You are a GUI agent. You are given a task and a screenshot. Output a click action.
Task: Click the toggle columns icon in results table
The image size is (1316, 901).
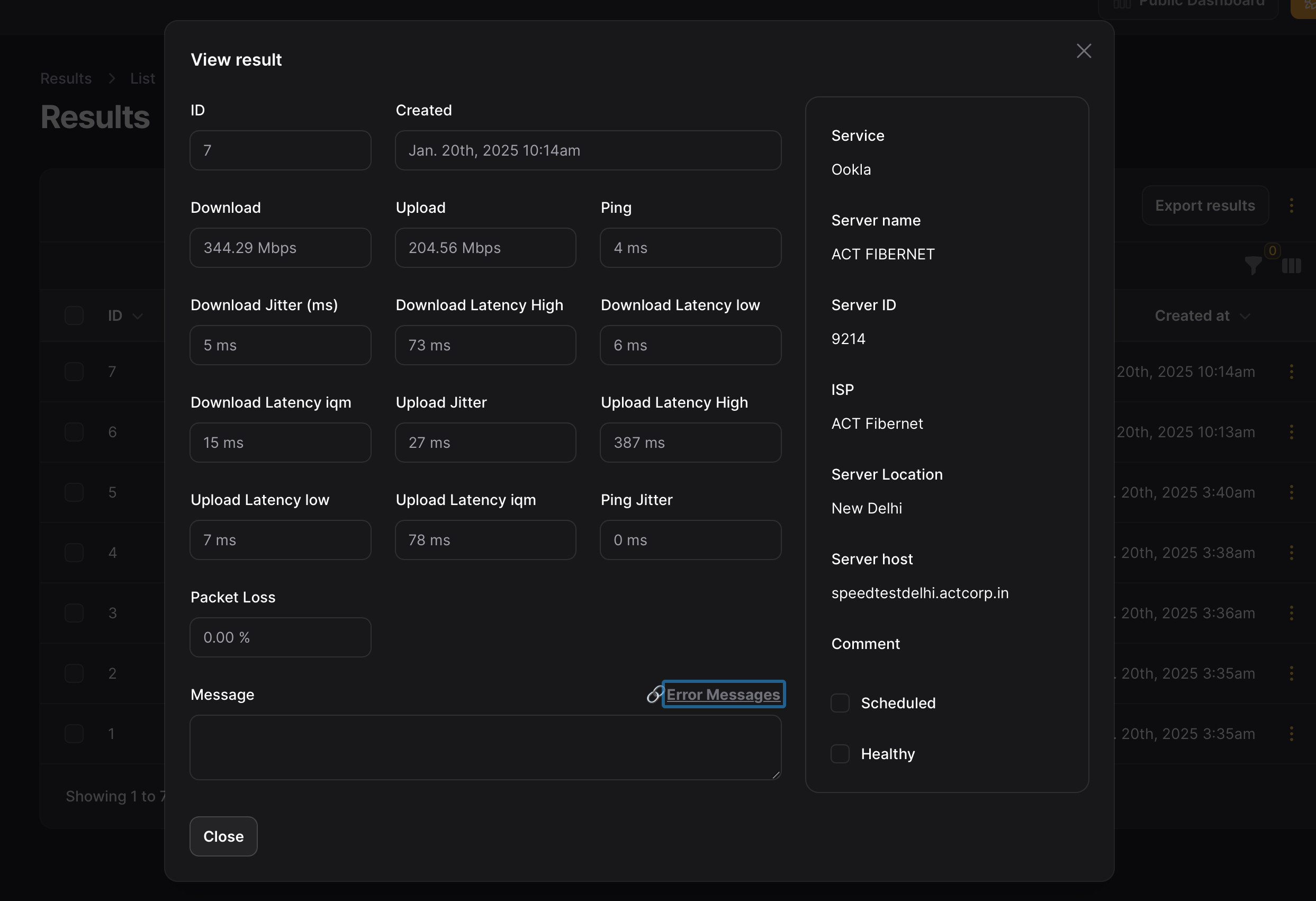(1291, 266)
